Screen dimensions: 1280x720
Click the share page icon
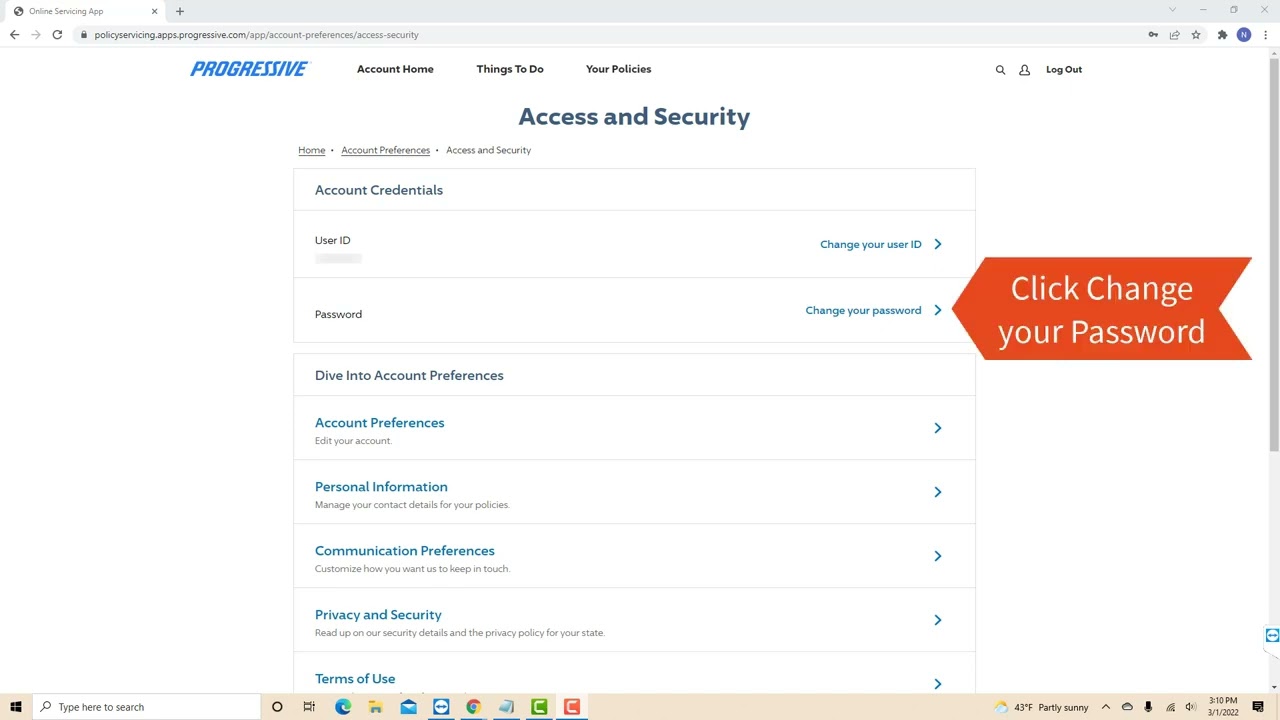coord(1175,35)
